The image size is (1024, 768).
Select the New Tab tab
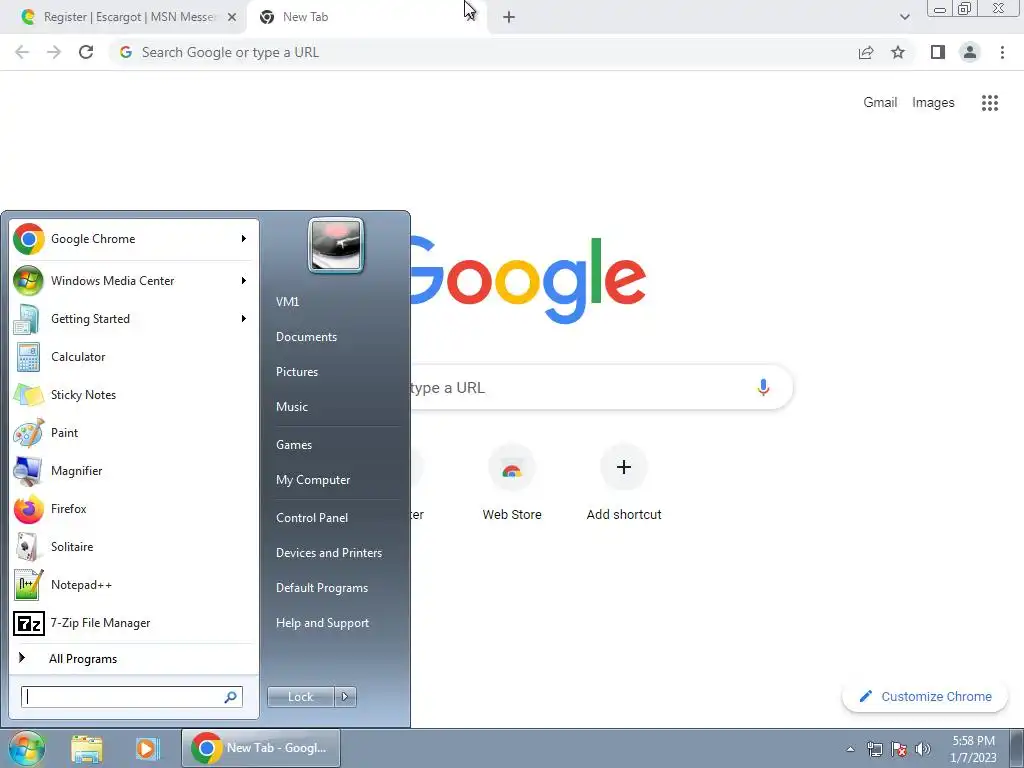[357, 17]
